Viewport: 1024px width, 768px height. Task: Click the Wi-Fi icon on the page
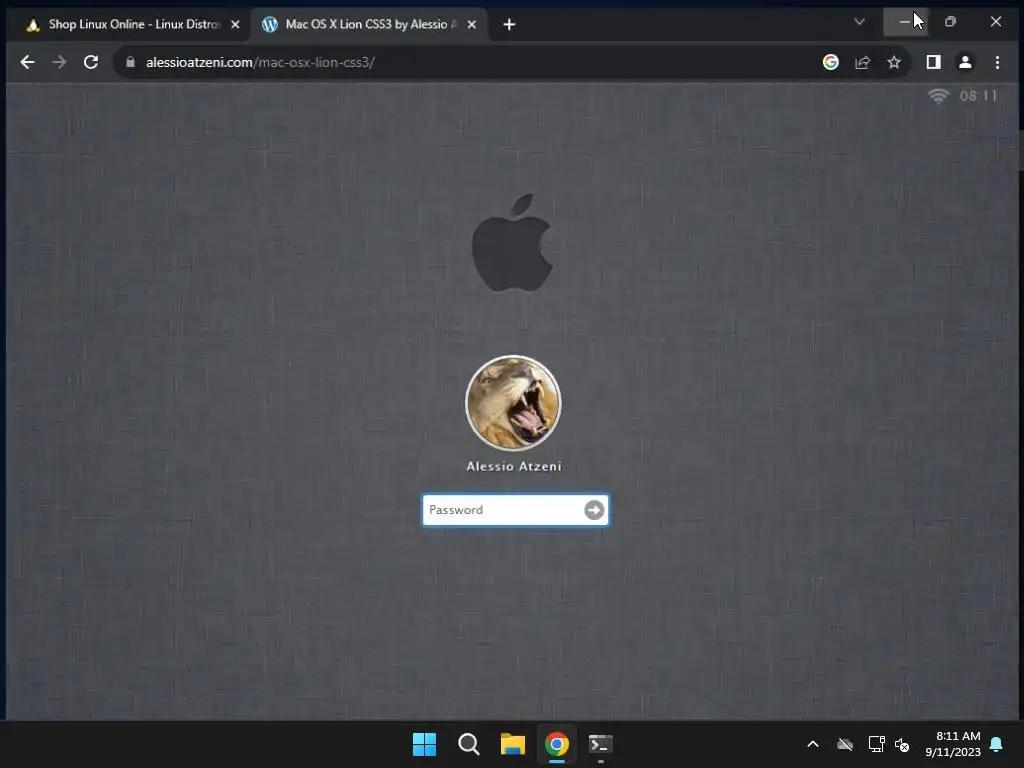click(938, 96)
